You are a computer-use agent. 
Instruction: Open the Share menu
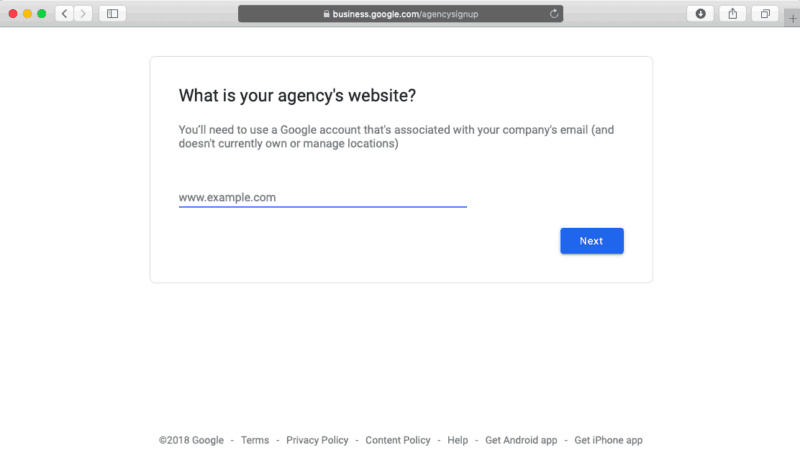click(x=733, y=14)
